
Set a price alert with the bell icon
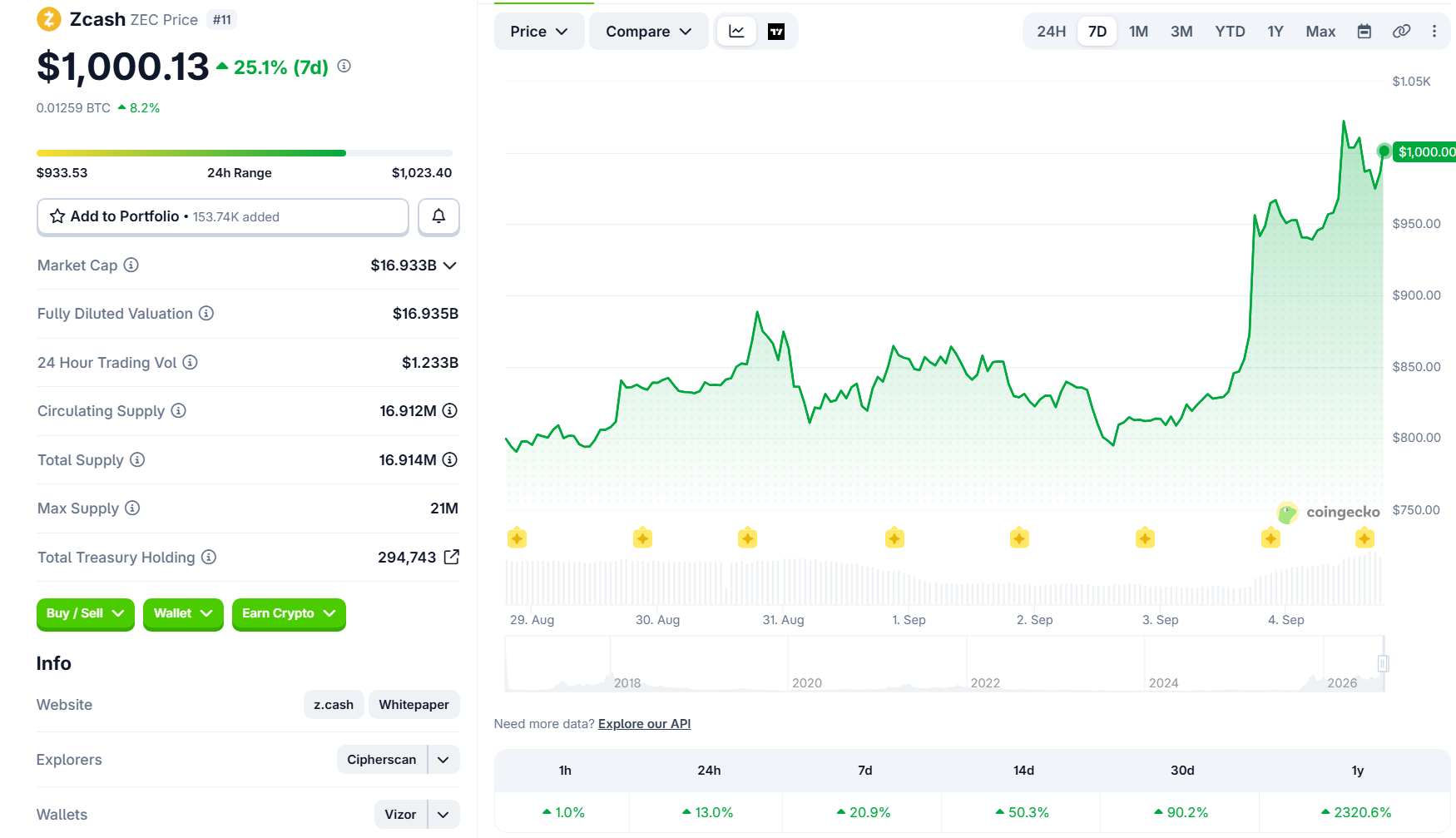(438, 216)
